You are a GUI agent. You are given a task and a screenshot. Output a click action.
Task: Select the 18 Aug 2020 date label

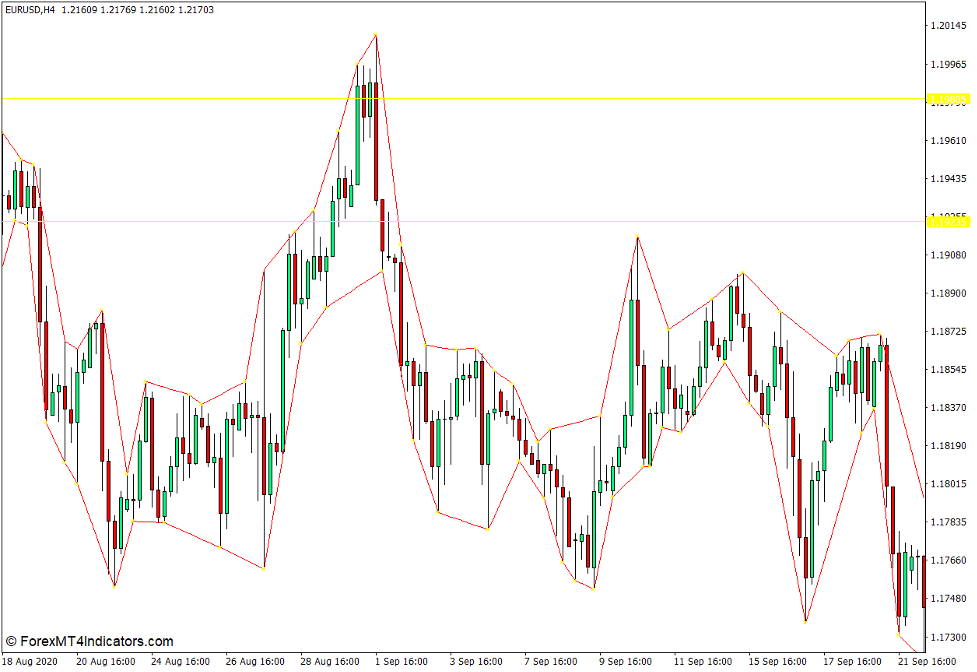tap(31, 662)
